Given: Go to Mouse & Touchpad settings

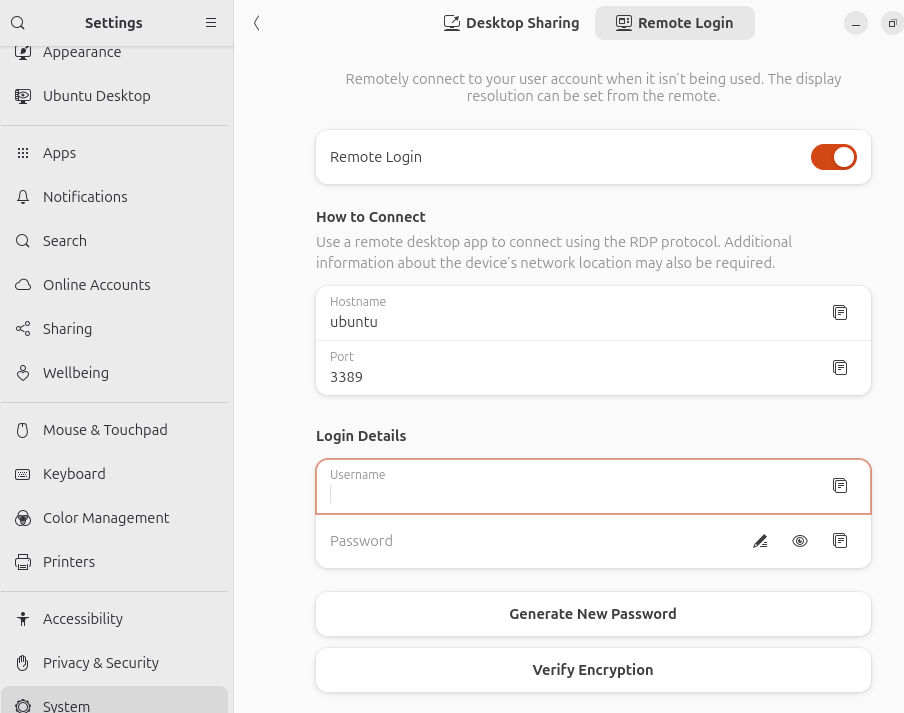Looking at the screenshot, I should [105, 430].
